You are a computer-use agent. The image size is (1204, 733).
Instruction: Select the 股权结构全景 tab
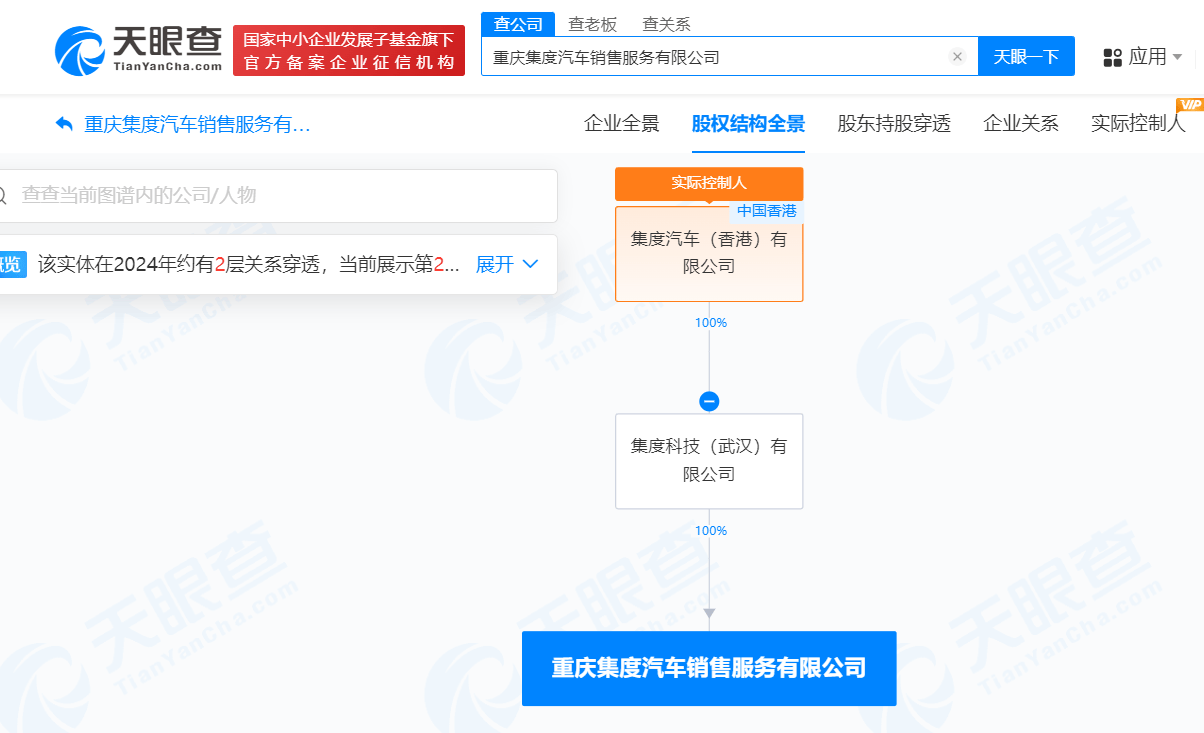(748, 124)
